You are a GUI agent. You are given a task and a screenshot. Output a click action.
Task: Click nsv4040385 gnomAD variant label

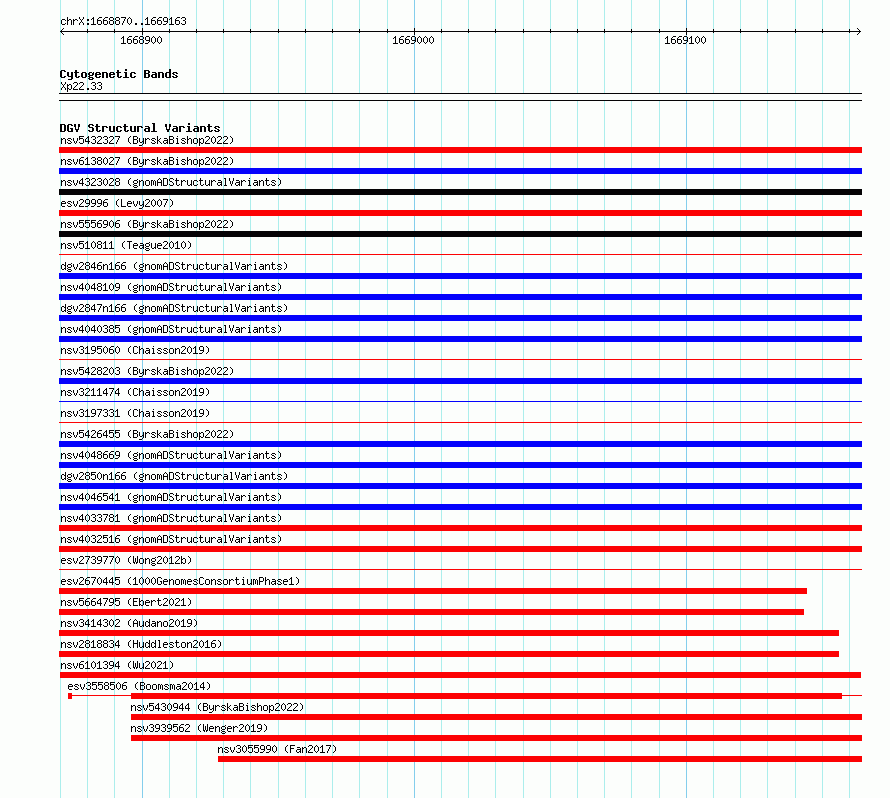[x=171, y=329]
